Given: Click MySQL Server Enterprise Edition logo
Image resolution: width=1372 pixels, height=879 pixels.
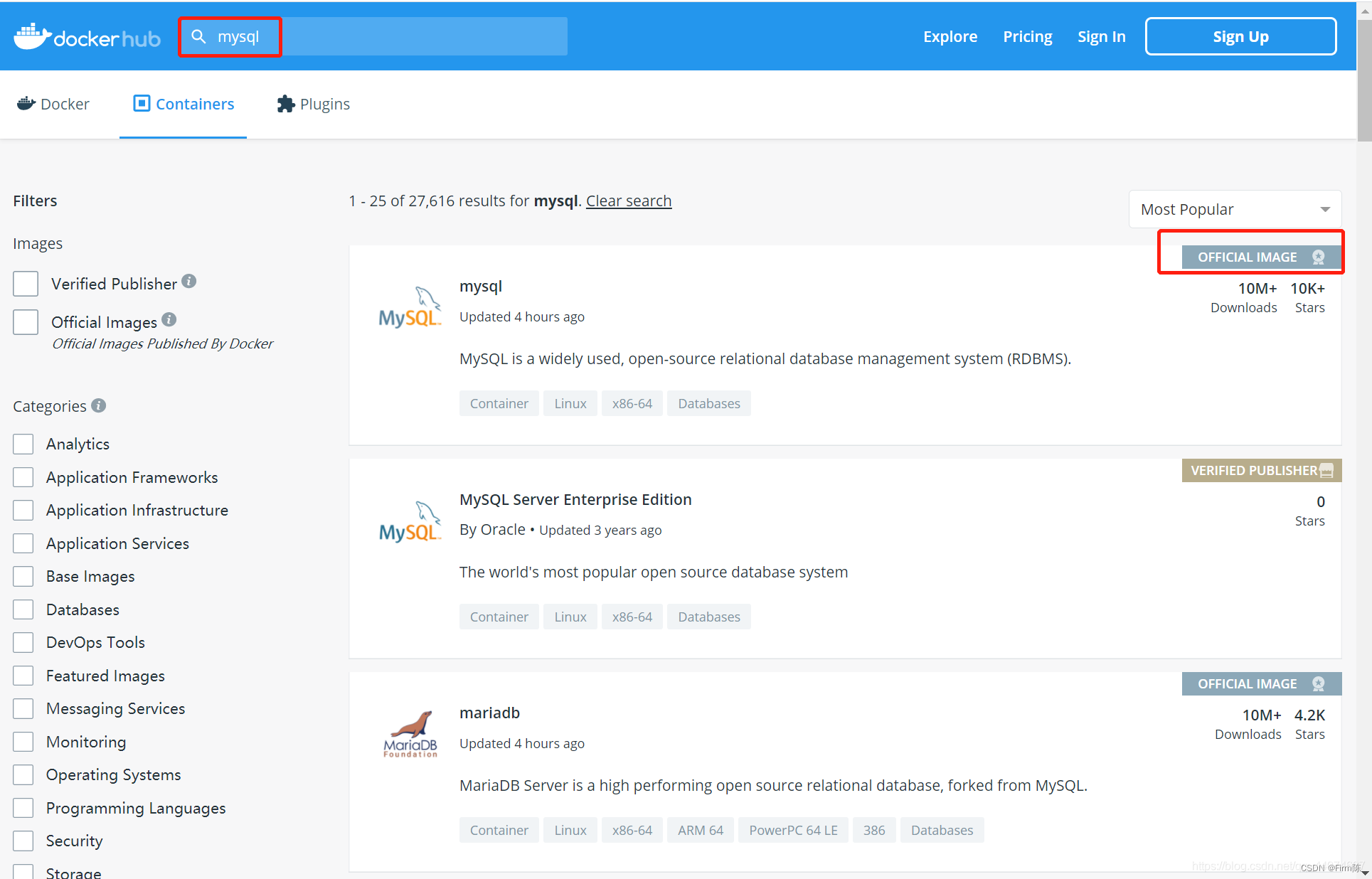Looking at the screenshot, I should pos(410,522).
